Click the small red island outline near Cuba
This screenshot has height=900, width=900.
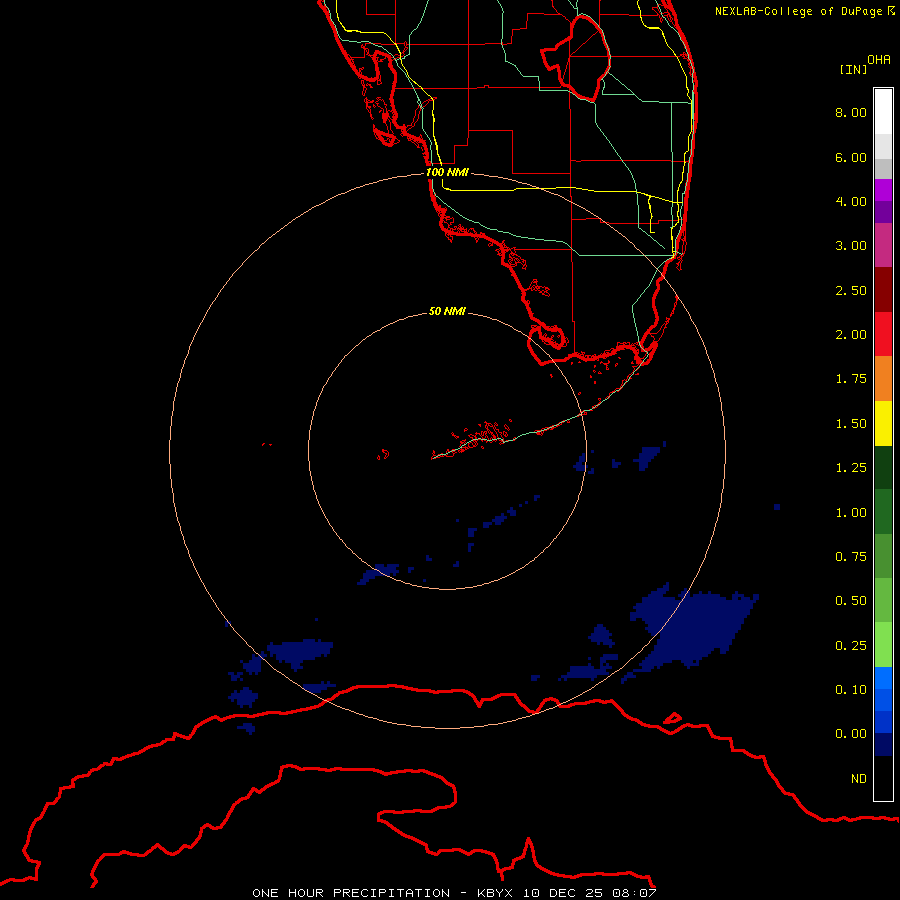point(673,718)
